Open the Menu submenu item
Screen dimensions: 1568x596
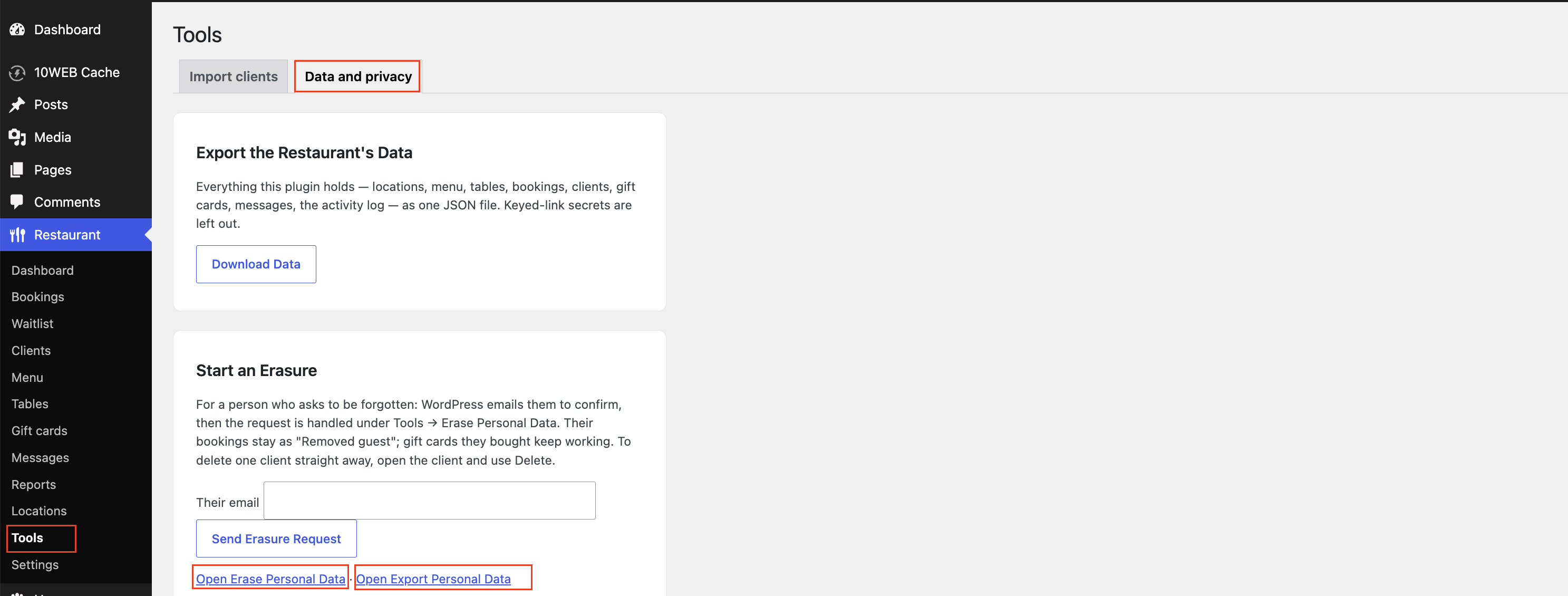tap(27, 378)
